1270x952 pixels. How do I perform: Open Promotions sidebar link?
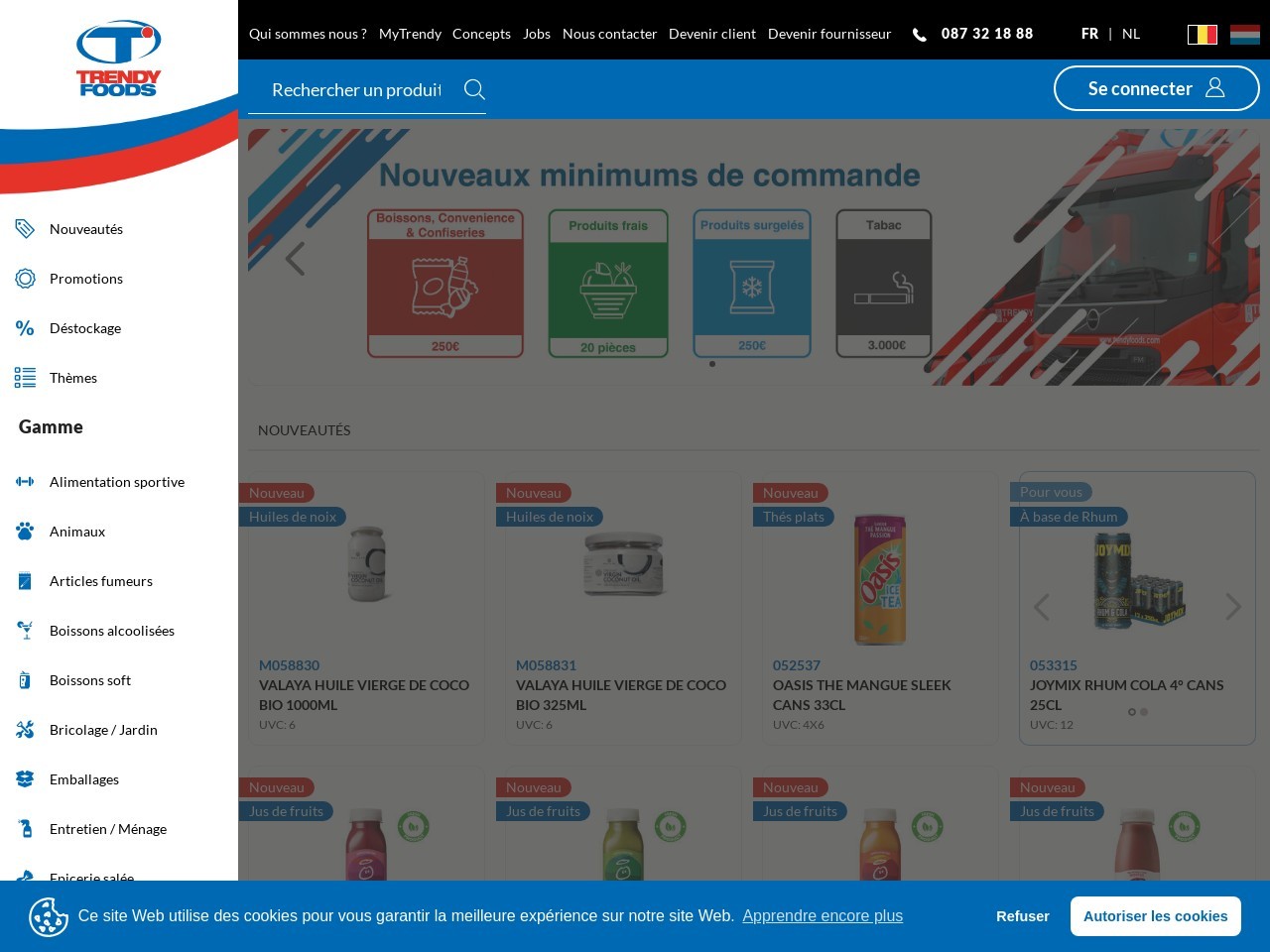click(x=86, y=279)
